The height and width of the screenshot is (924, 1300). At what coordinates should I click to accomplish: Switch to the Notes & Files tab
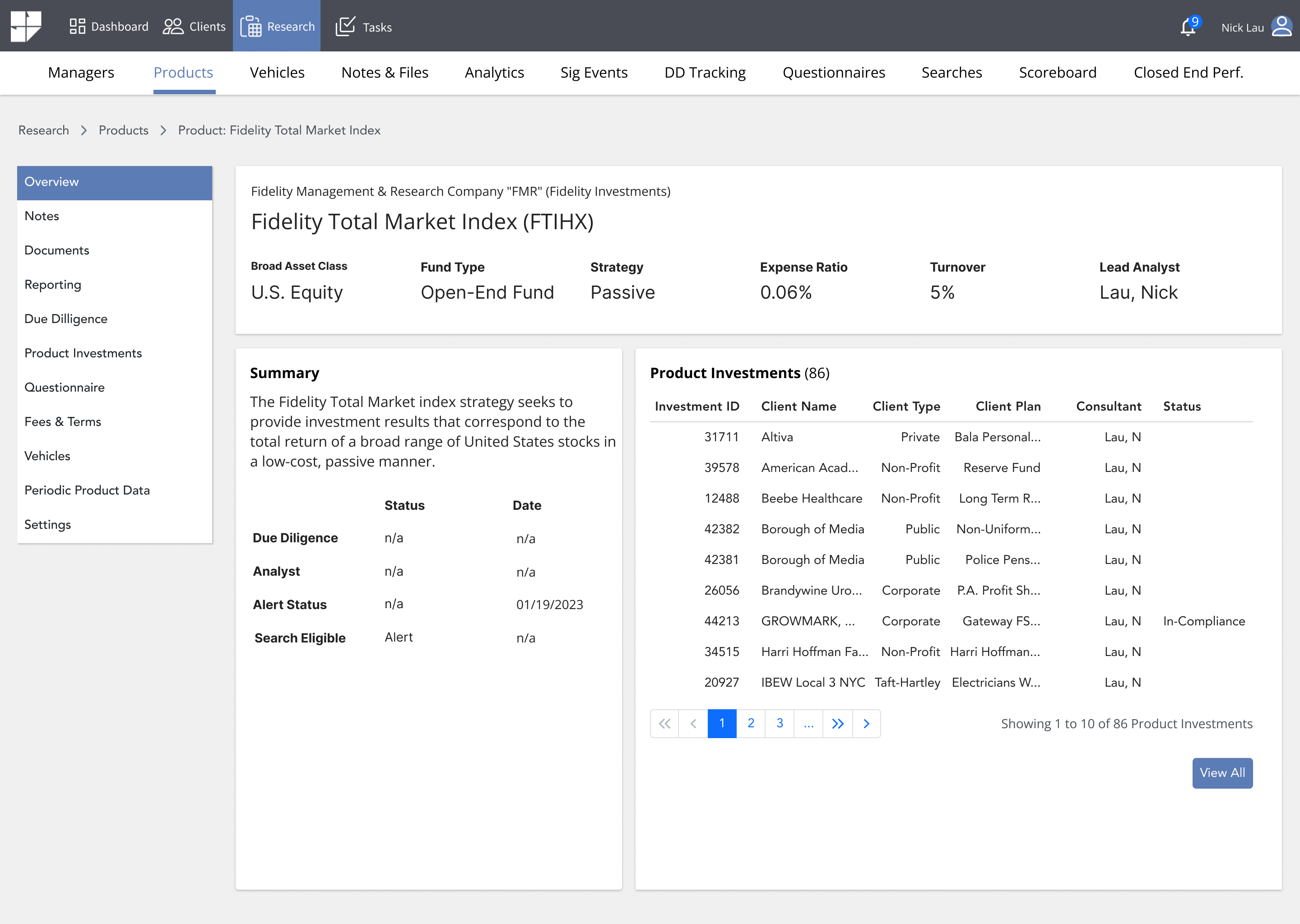click(x=385, y=72)
